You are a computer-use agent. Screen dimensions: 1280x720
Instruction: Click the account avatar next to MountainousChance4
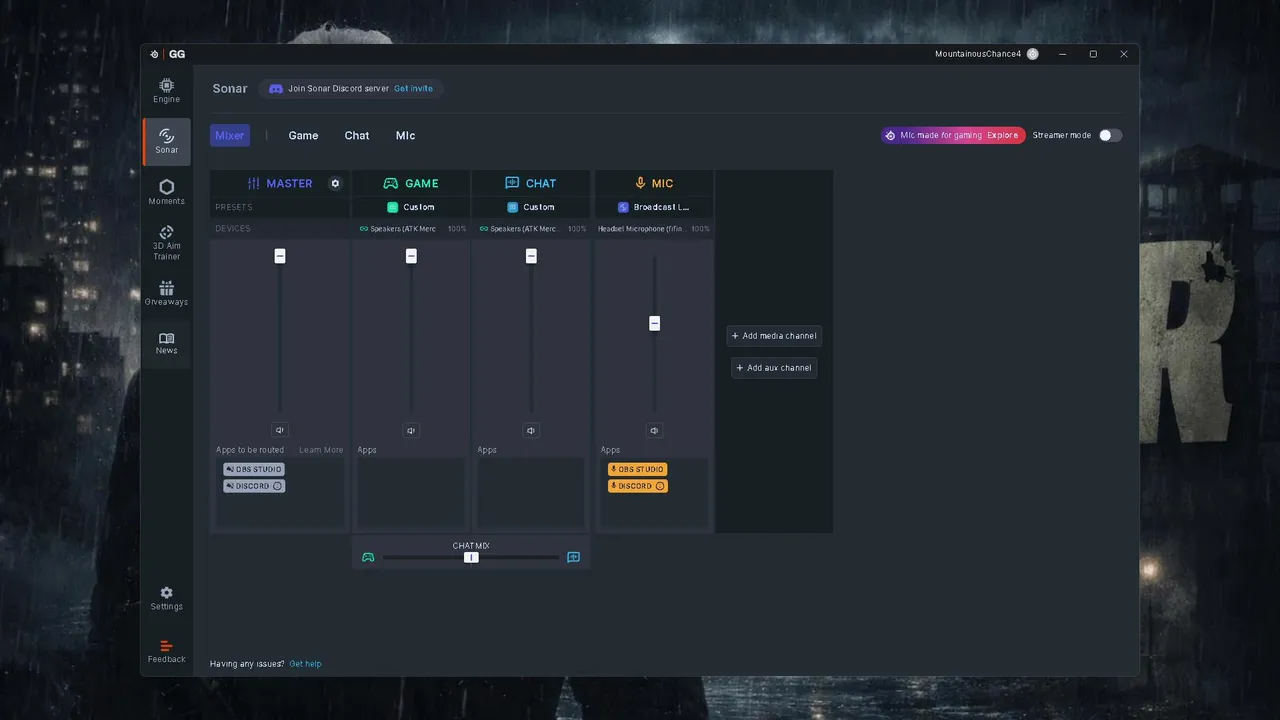tap(1032, 54)
